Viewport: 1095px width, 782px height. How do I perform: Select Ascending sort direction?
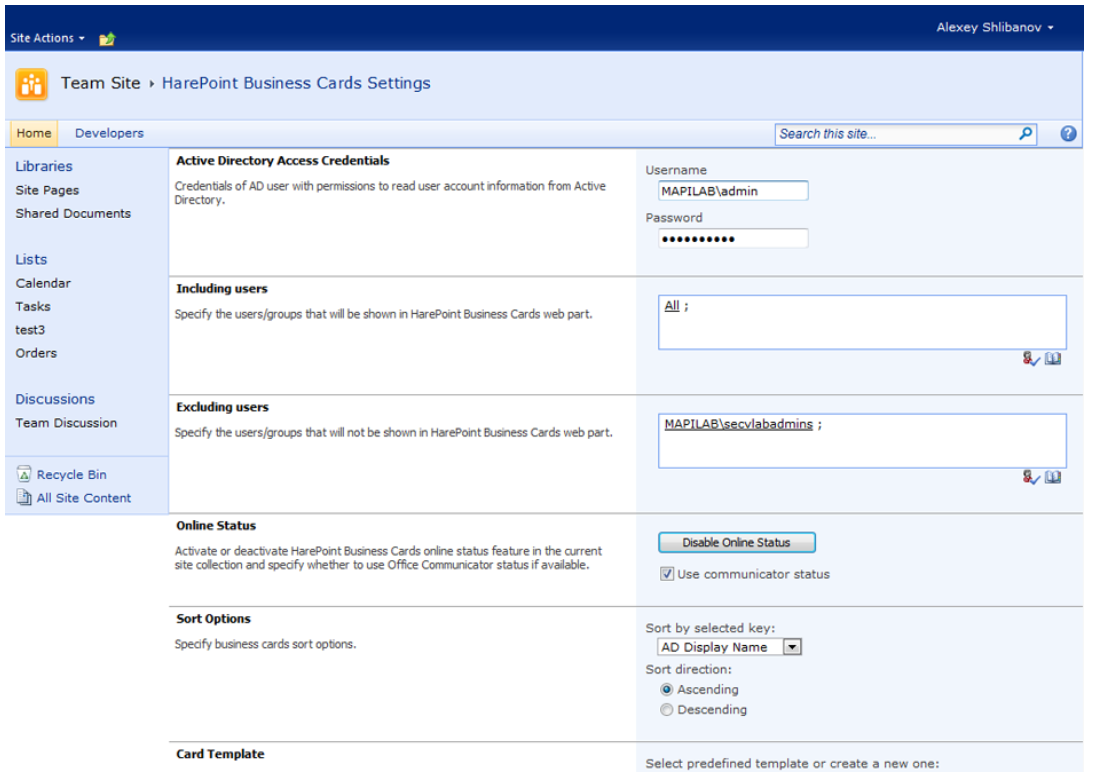pyautogui.click(x=667, y=690)
